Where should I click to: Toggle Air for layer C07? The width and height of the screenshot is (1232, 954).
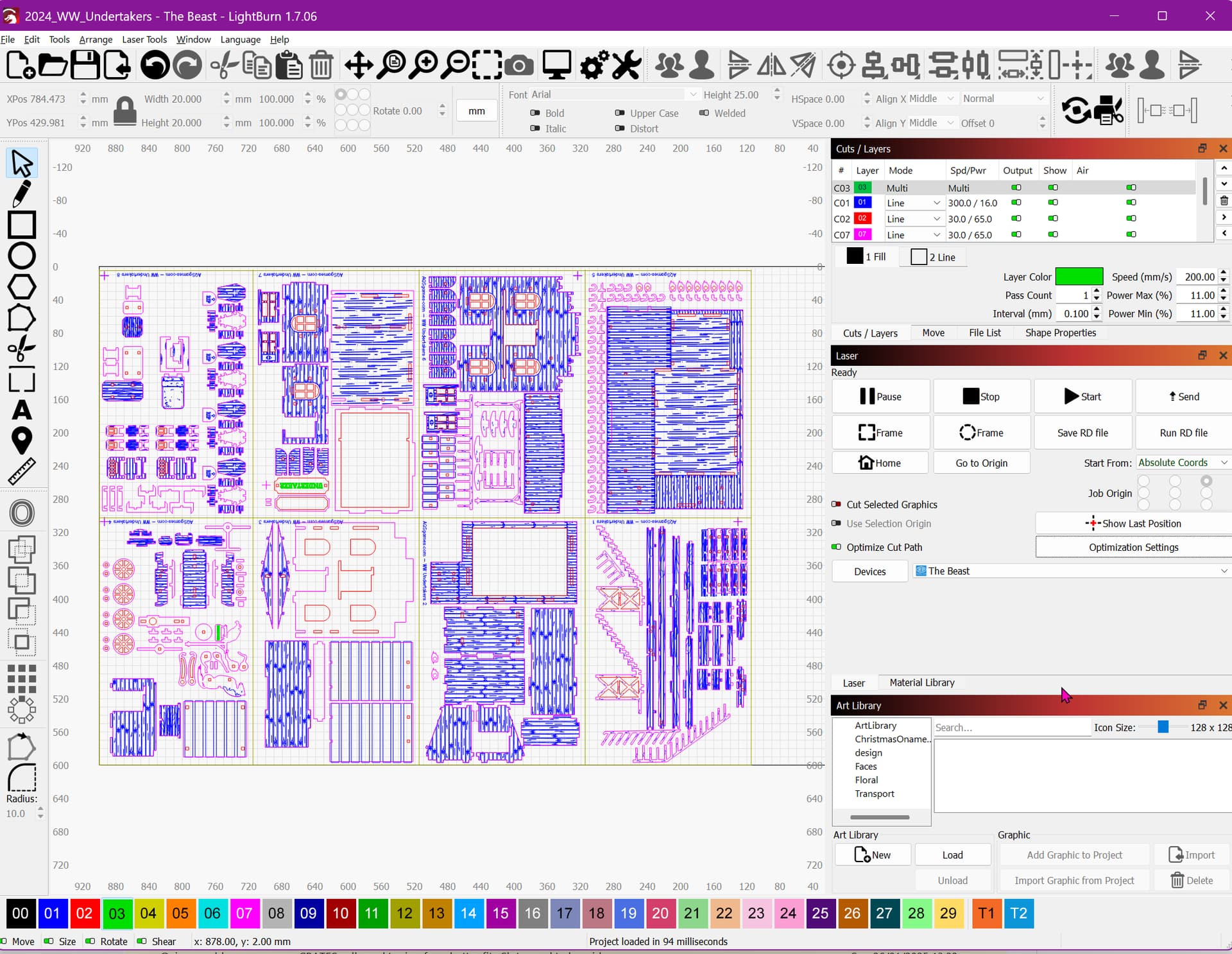pyautogui.click(x=1131, y=235)
